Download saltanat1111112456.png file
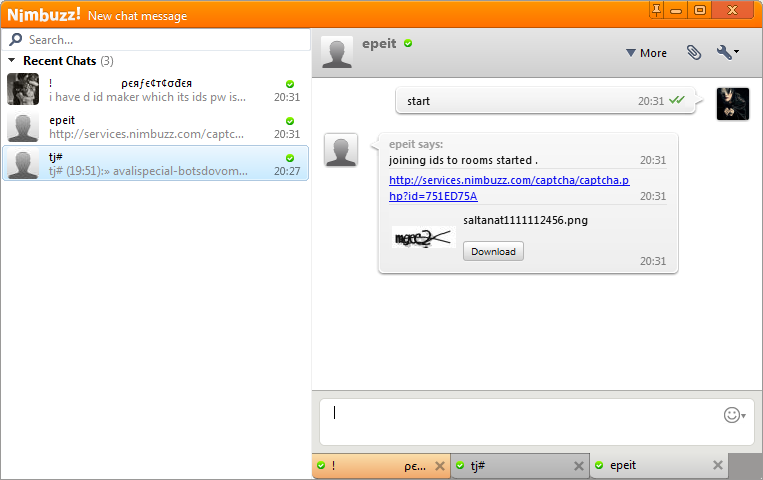Viewport: 763px width, 480px height. pos(493,251)
